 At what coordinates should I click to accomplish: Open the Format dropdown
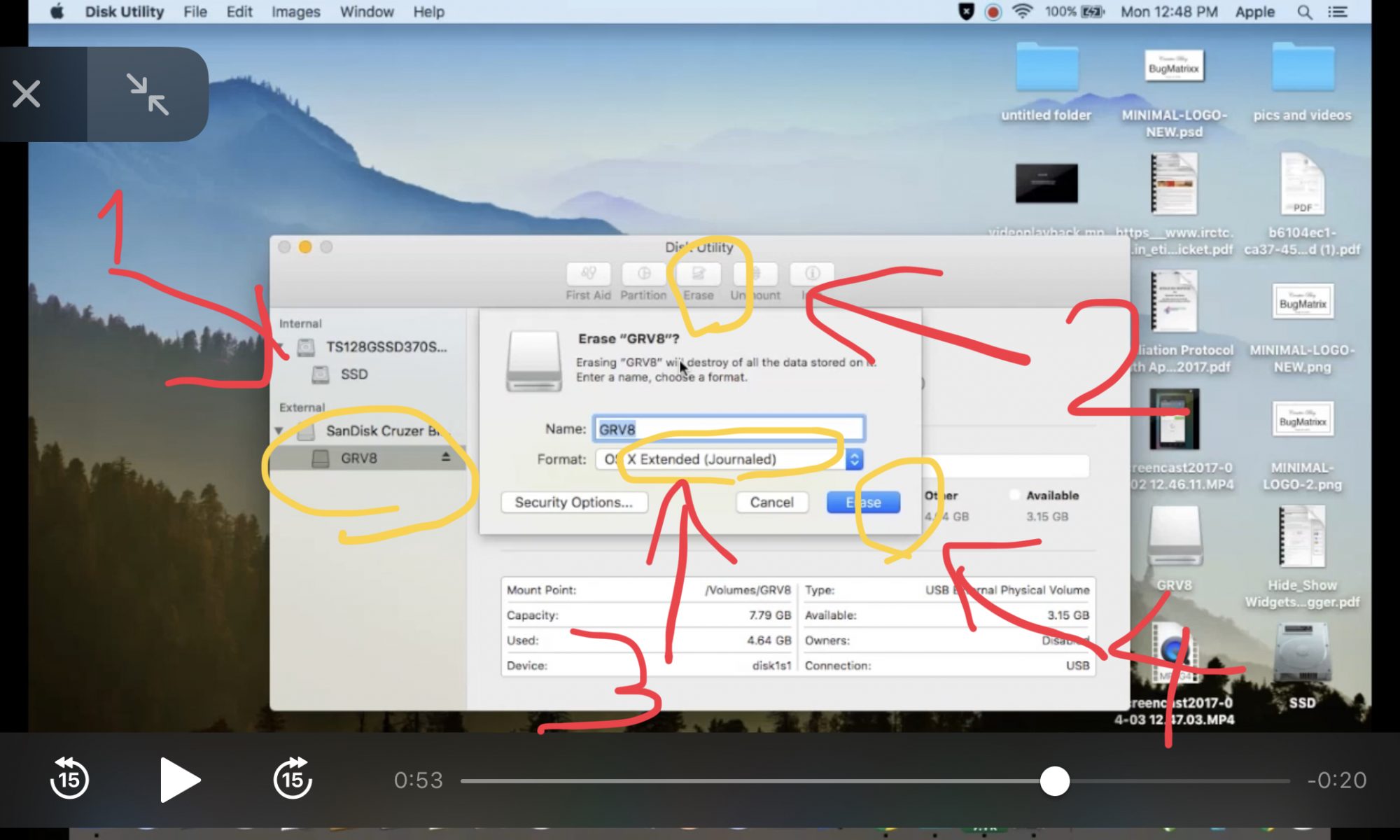(x=729, y=459)
